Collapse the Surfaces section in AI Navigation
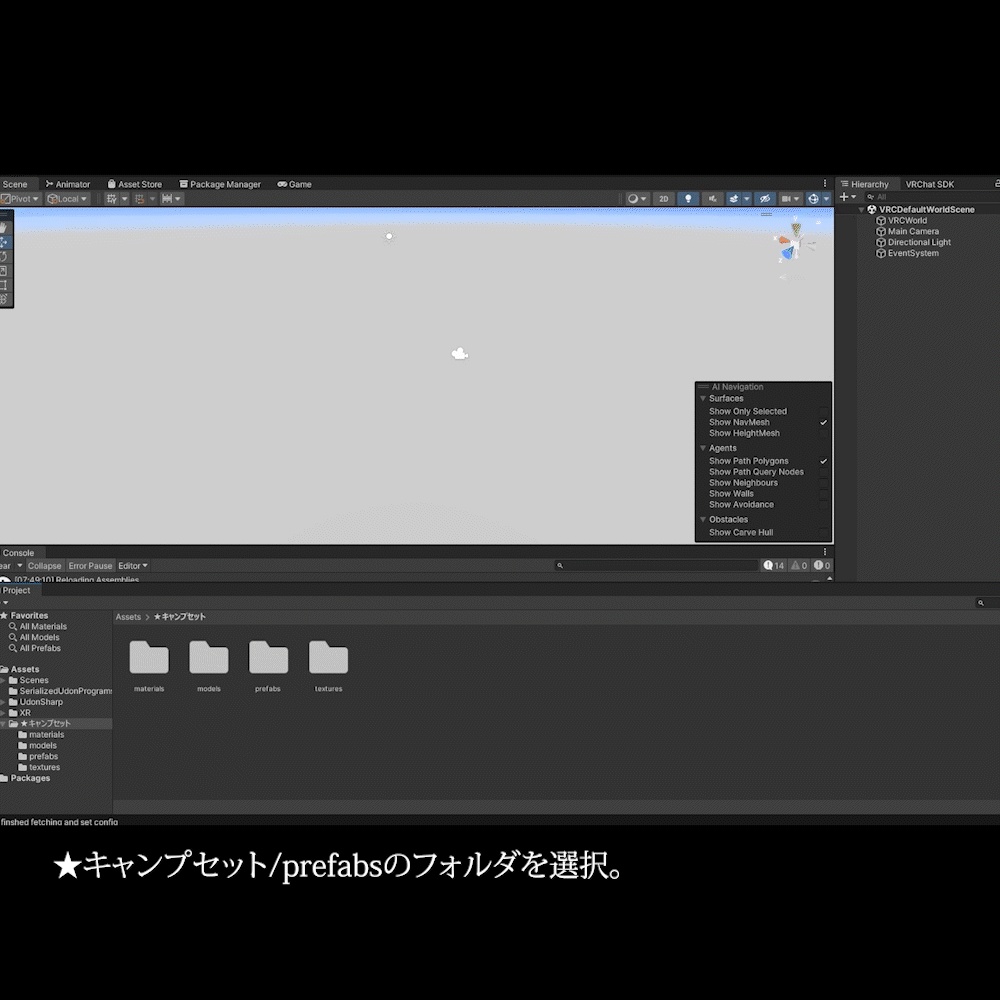Screen dimensions: 1000x1000 tap(703, 398)
